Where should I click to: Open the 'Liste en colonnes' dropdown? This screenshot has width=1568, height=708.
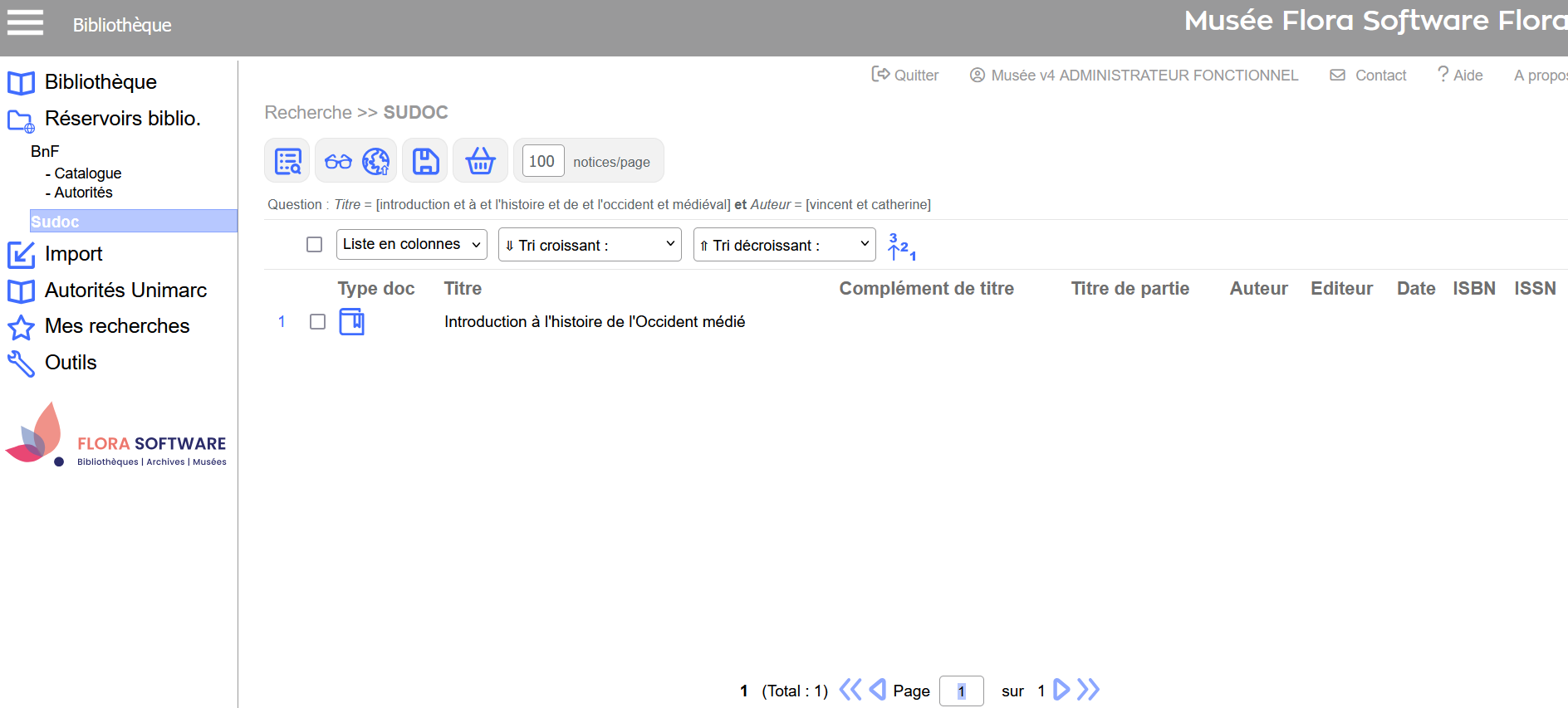[x=411, y=245]
